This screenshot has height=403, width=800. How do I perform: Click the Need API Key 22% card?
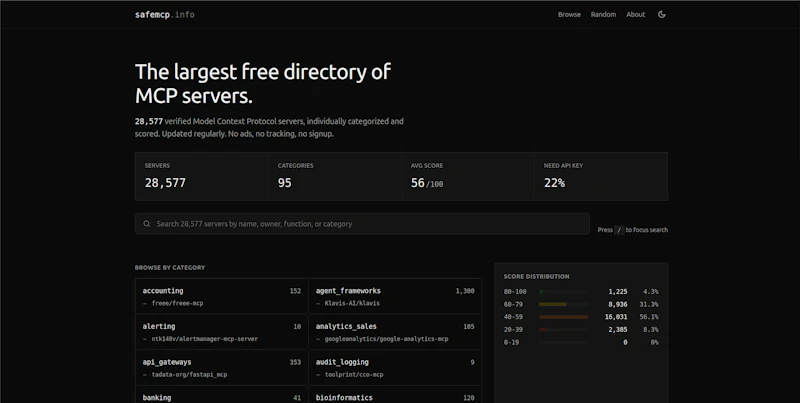pos(601,177)
